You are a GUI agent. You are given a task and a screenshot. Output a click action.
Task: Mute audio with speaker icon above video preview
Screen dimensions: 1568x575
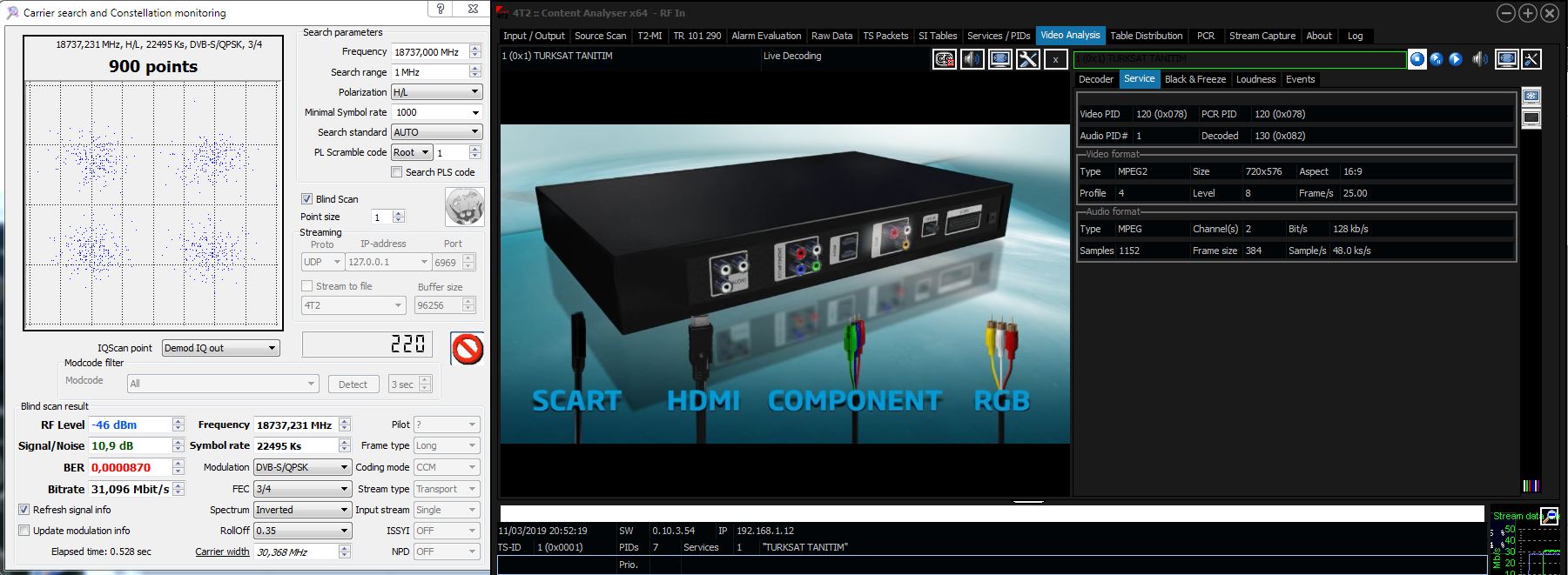[x=972, y=59]
